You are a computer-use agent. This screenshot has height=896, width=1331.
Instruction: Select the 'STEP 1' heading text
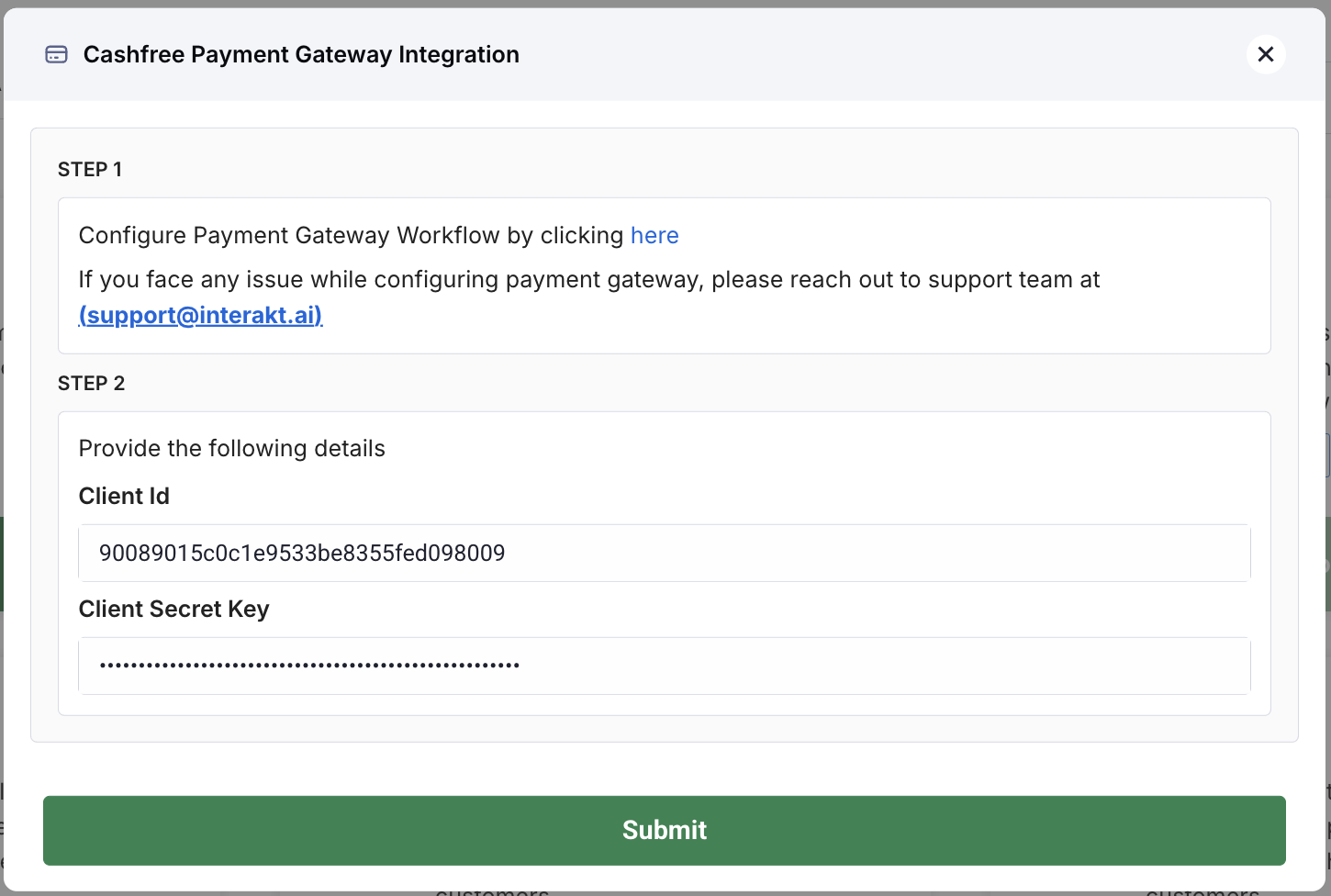[90, 170]
